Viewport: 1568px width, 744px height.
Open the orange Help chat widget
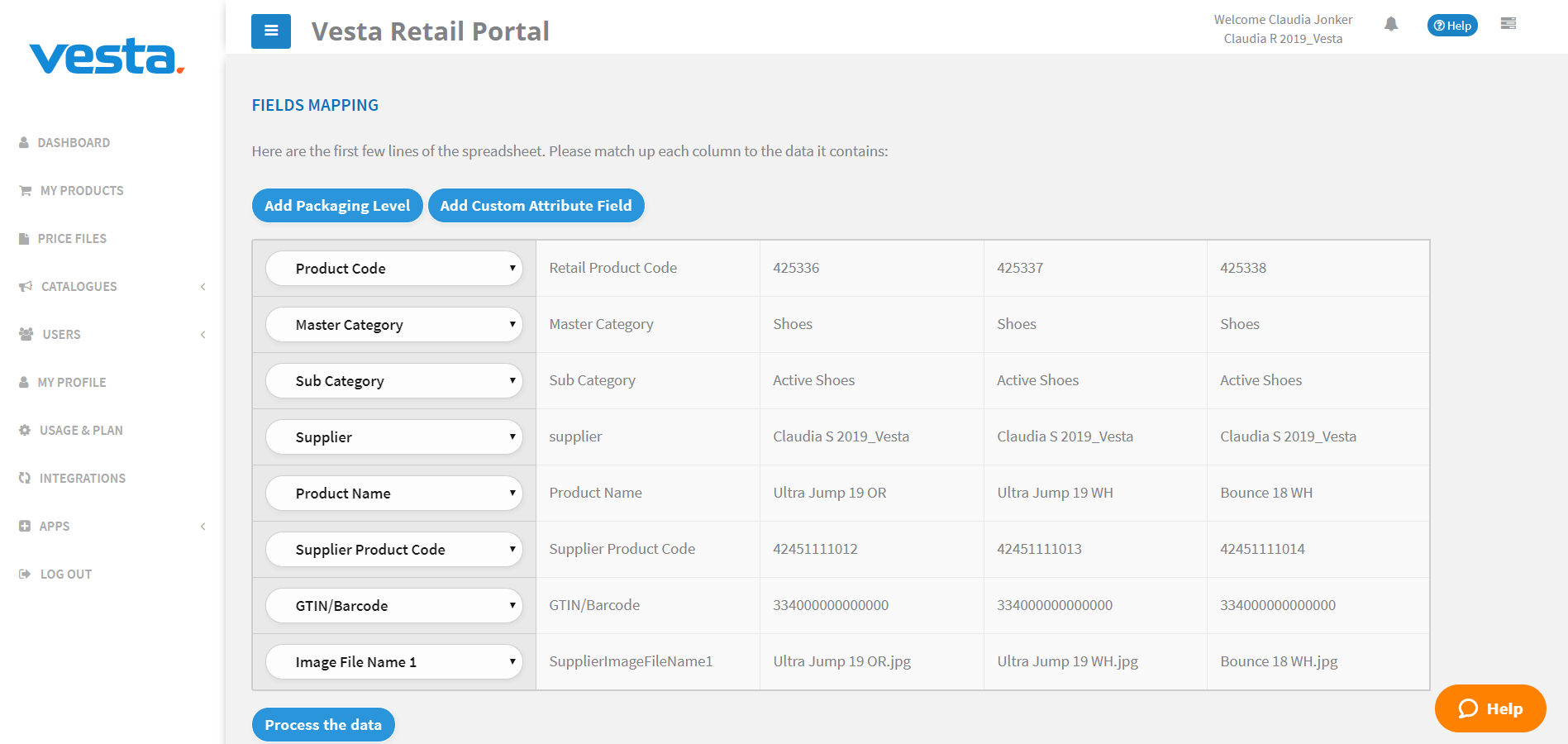click(x=1490, y=708)
